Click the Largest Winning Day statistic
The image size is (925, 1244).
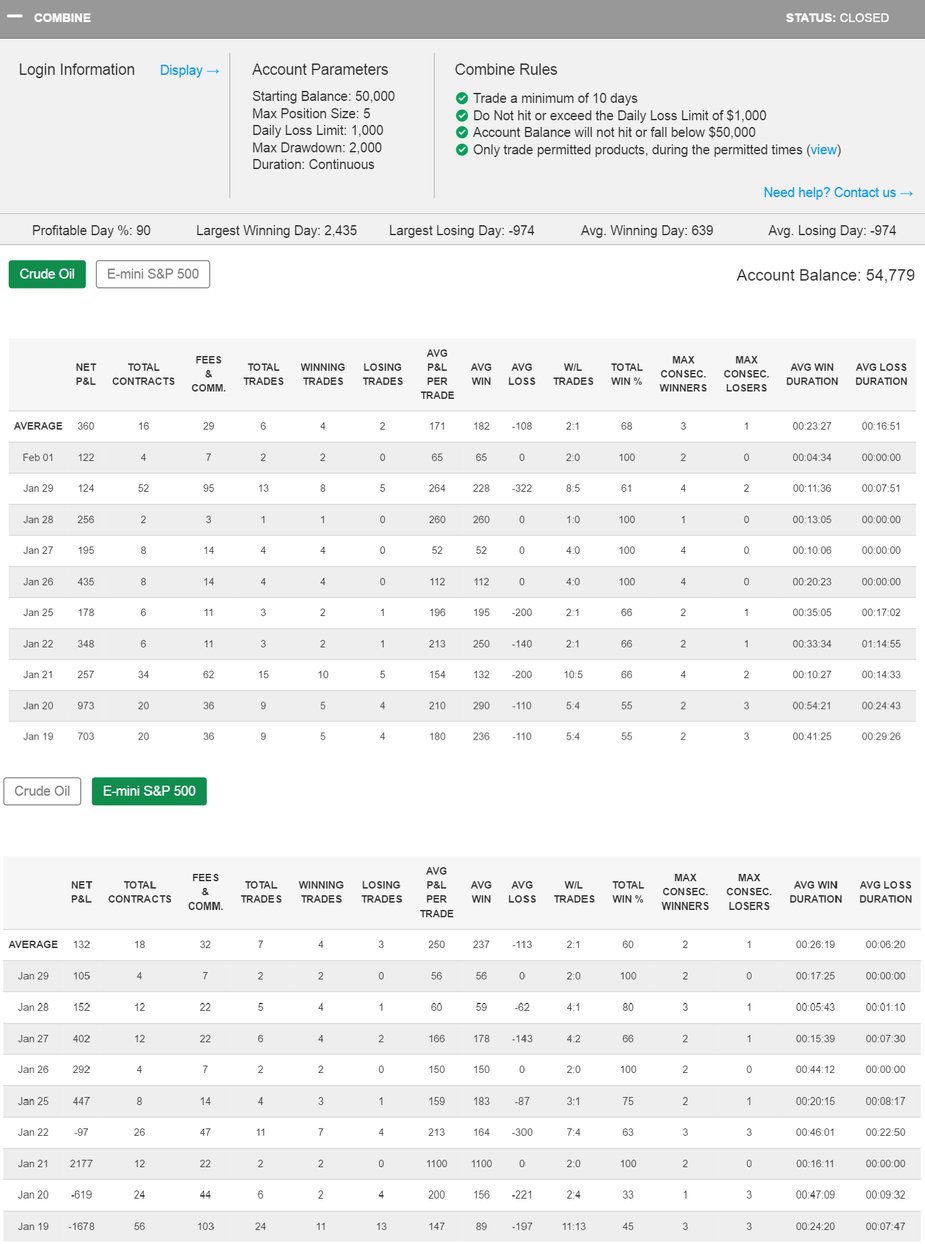277,231
